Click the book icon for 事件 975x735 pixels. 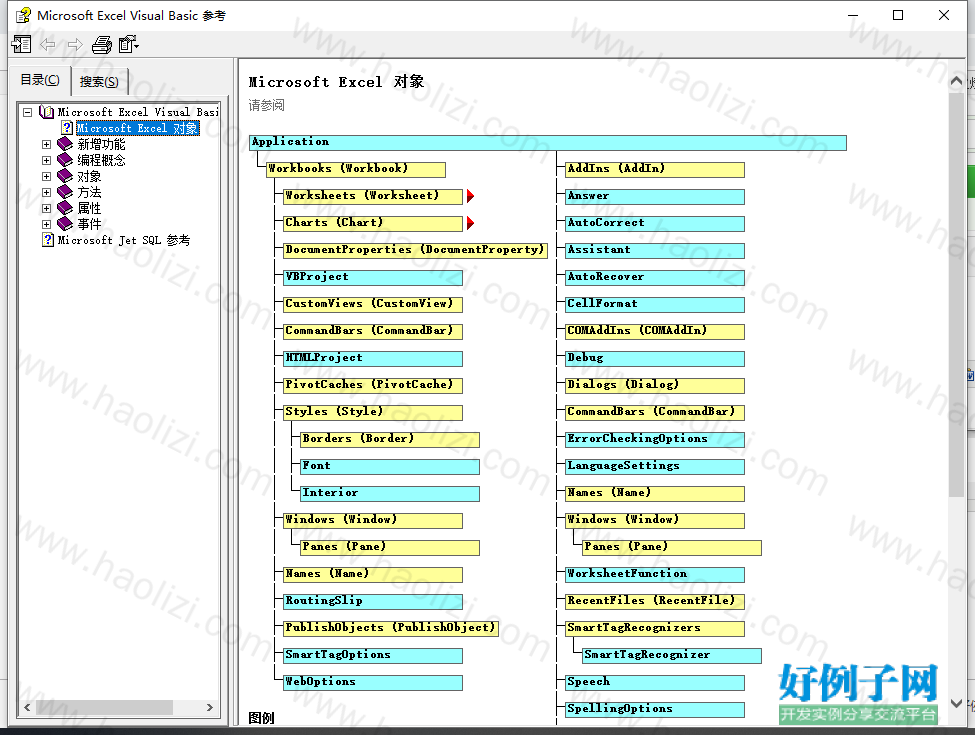coord(65,224)
